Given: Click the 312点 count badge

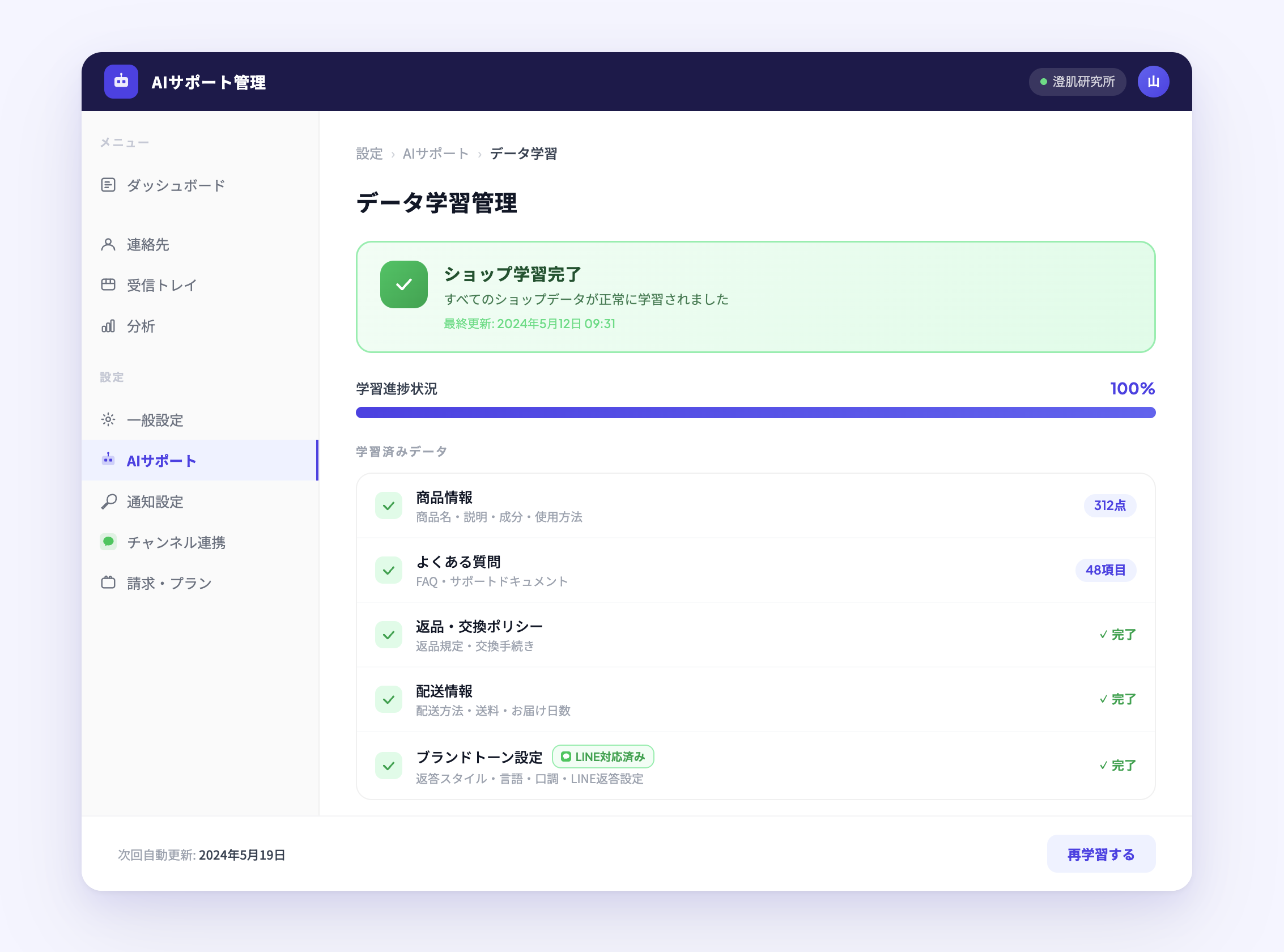Looking at the screenshot, I should click(1110, 505).
